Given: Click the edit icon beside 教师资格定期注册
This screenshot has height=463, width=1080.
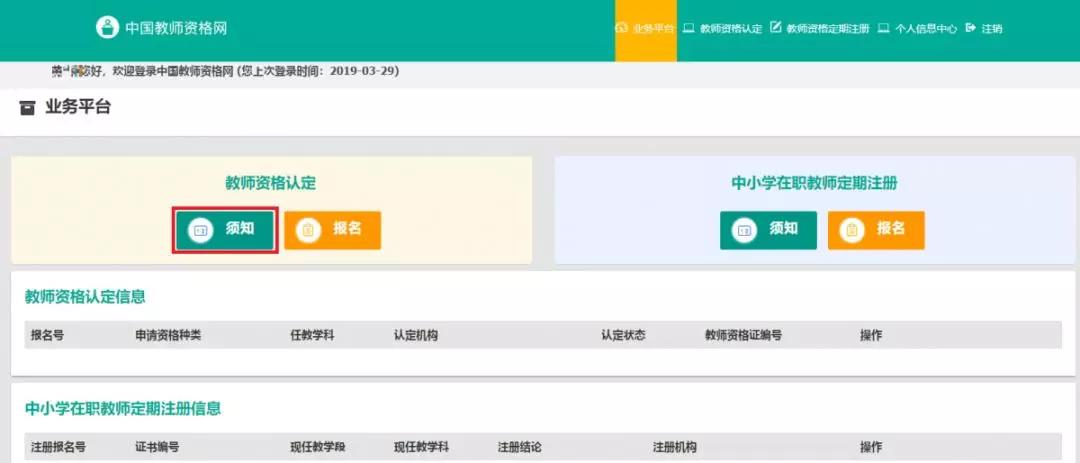Looking at the screenshot, I should (775, 28).
